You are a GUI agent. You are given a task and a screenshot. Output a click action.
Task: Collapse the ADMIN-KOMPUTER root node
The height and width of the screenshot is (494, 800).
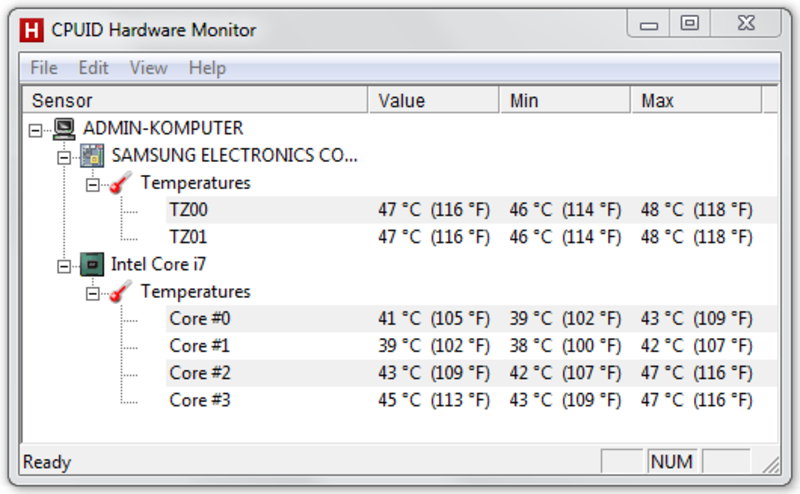[x=35, y=131]
